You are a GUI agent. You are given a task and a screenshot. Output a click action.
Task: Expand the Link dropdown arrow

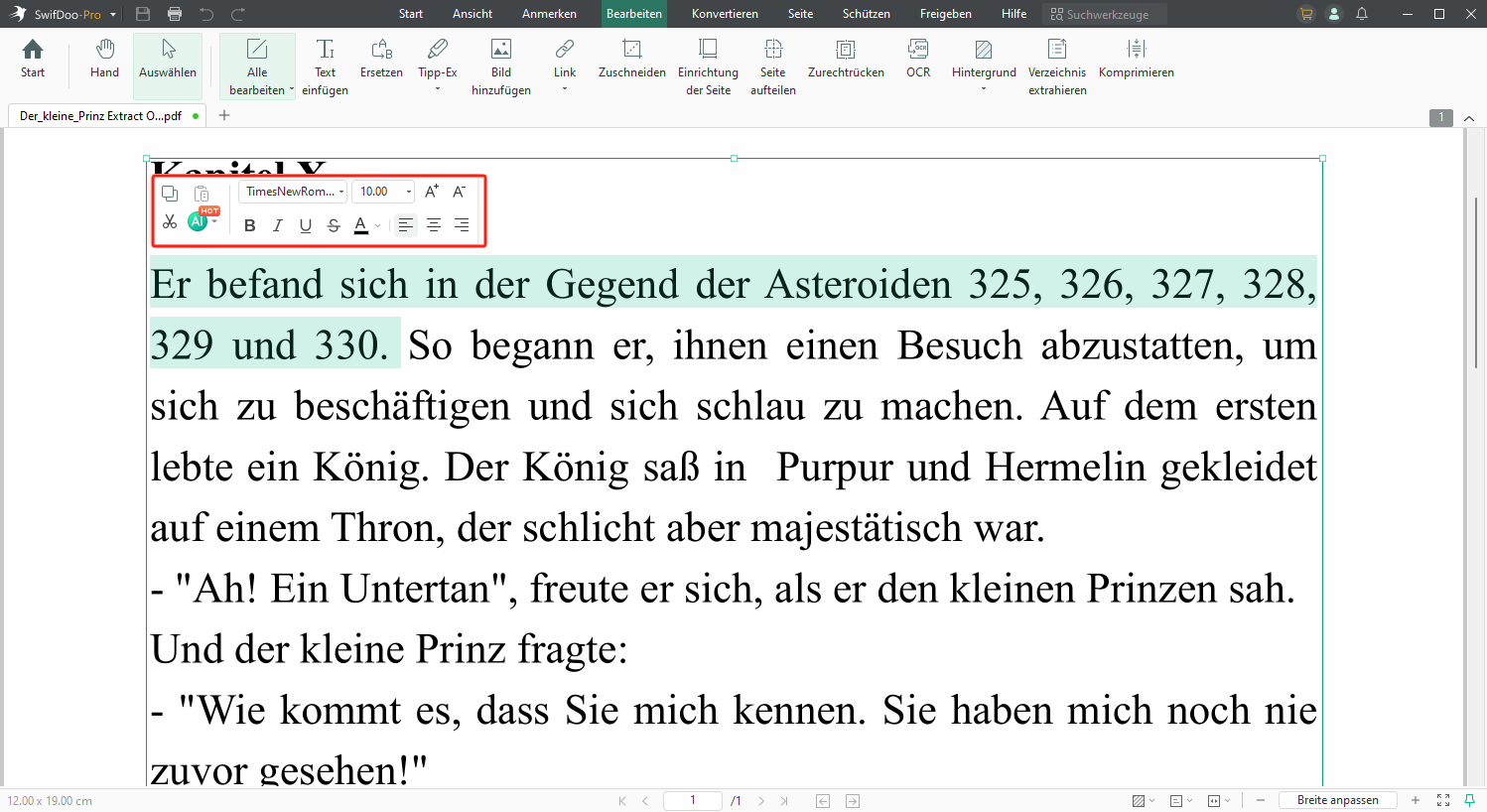click(565, 89)
